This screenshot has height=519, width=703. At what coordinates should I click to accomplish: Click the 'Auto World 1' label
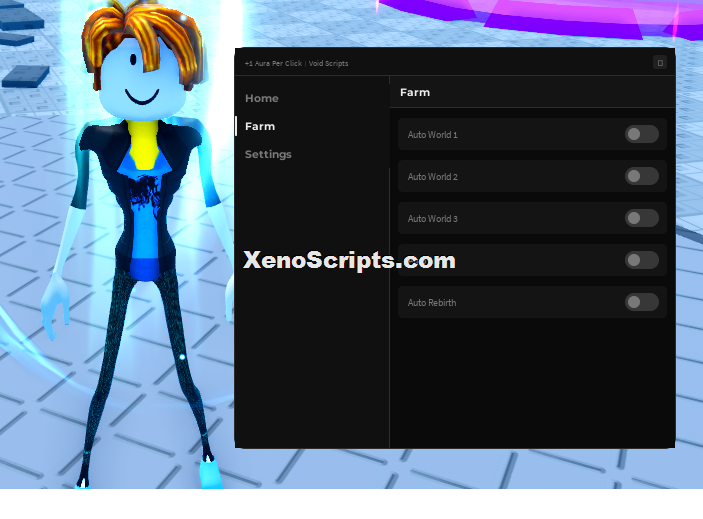click(x=433, y=134)
